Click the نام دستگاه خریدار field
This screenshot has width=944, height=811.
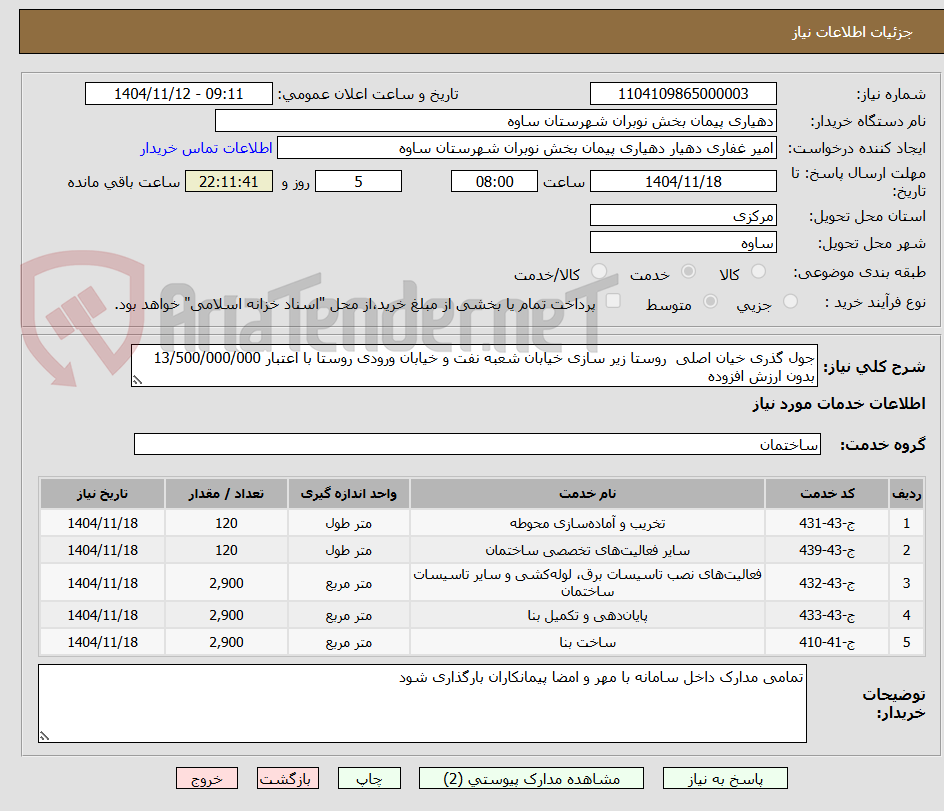495,121
